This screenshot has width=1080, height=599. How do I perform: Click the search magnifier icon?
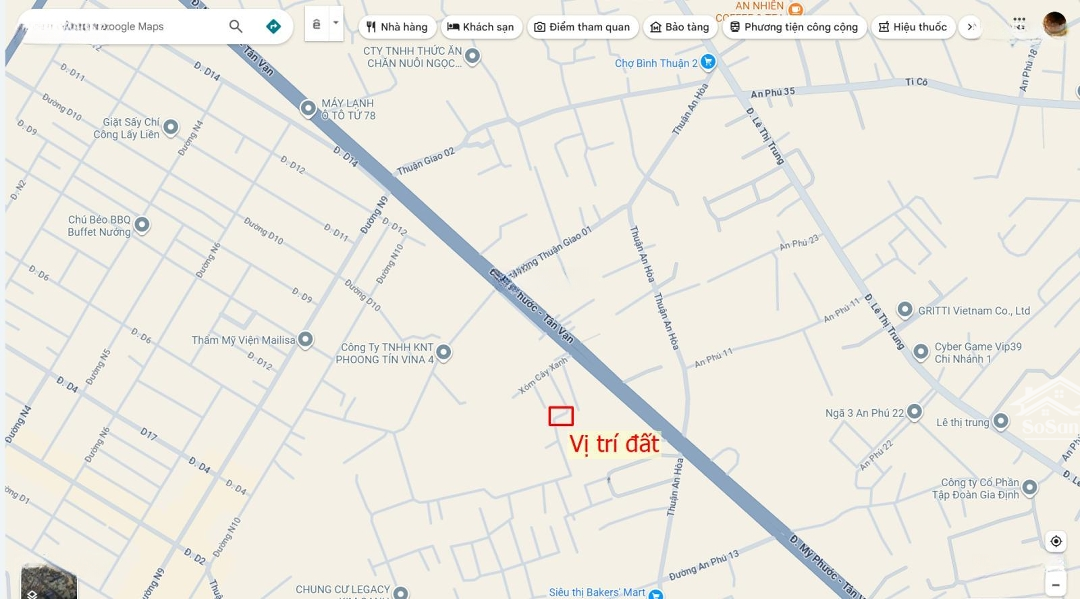pos(236,26)
